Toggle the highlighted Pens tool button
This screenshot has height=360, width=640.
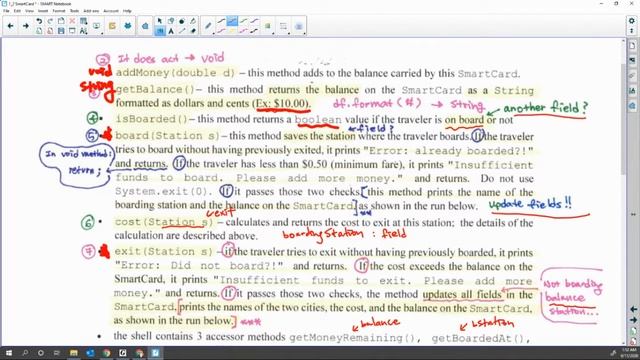[160, 31]
